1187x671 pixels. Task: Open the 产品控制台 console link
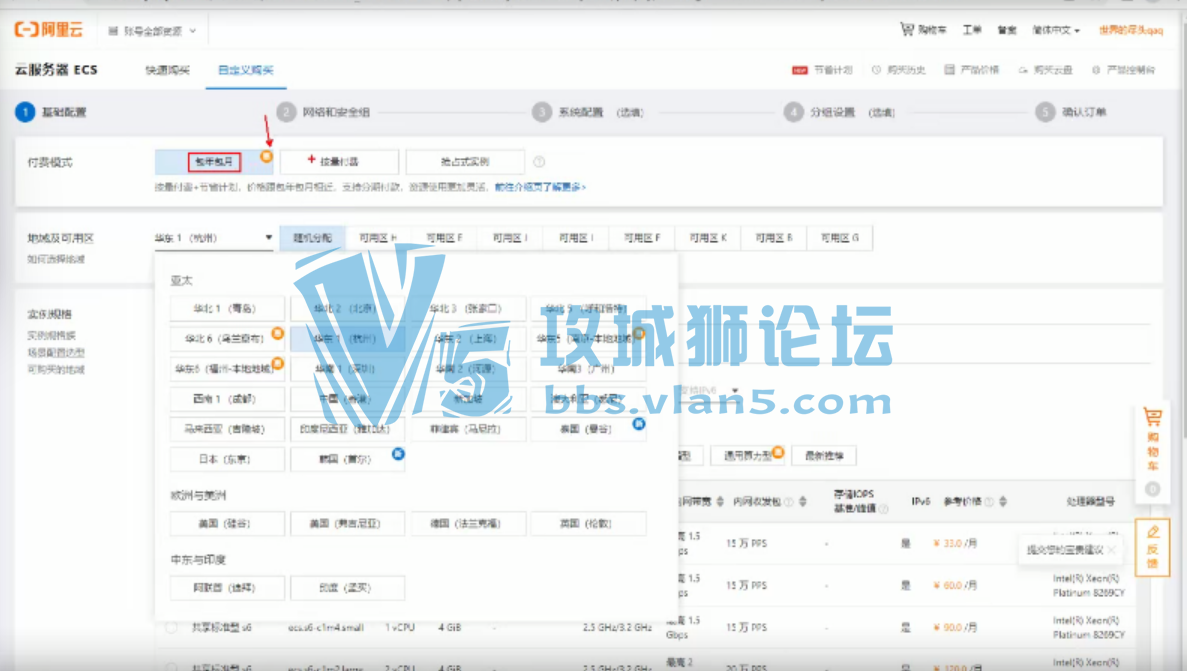click(x=1123, y=70)
